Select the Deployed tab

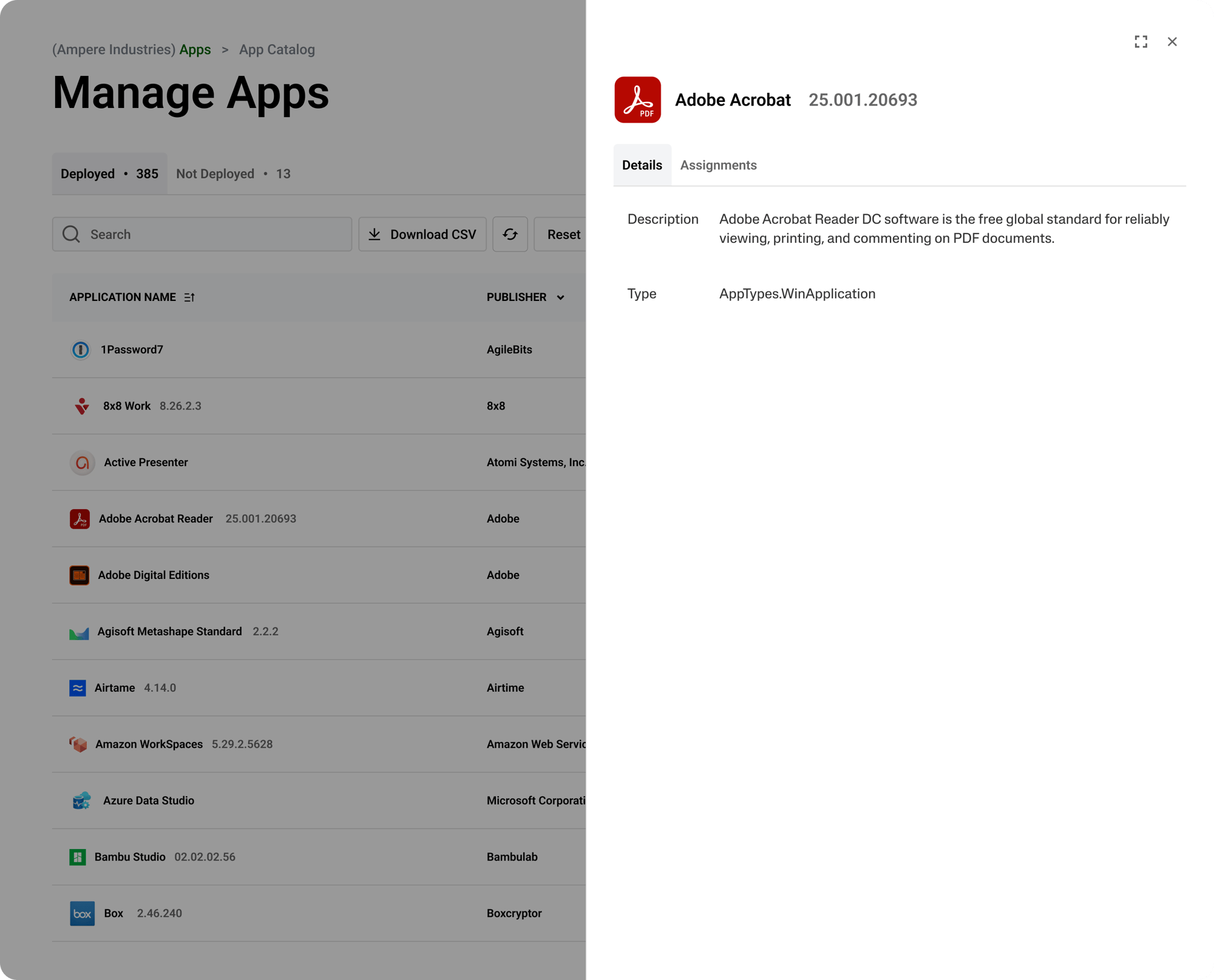(87, 174)
